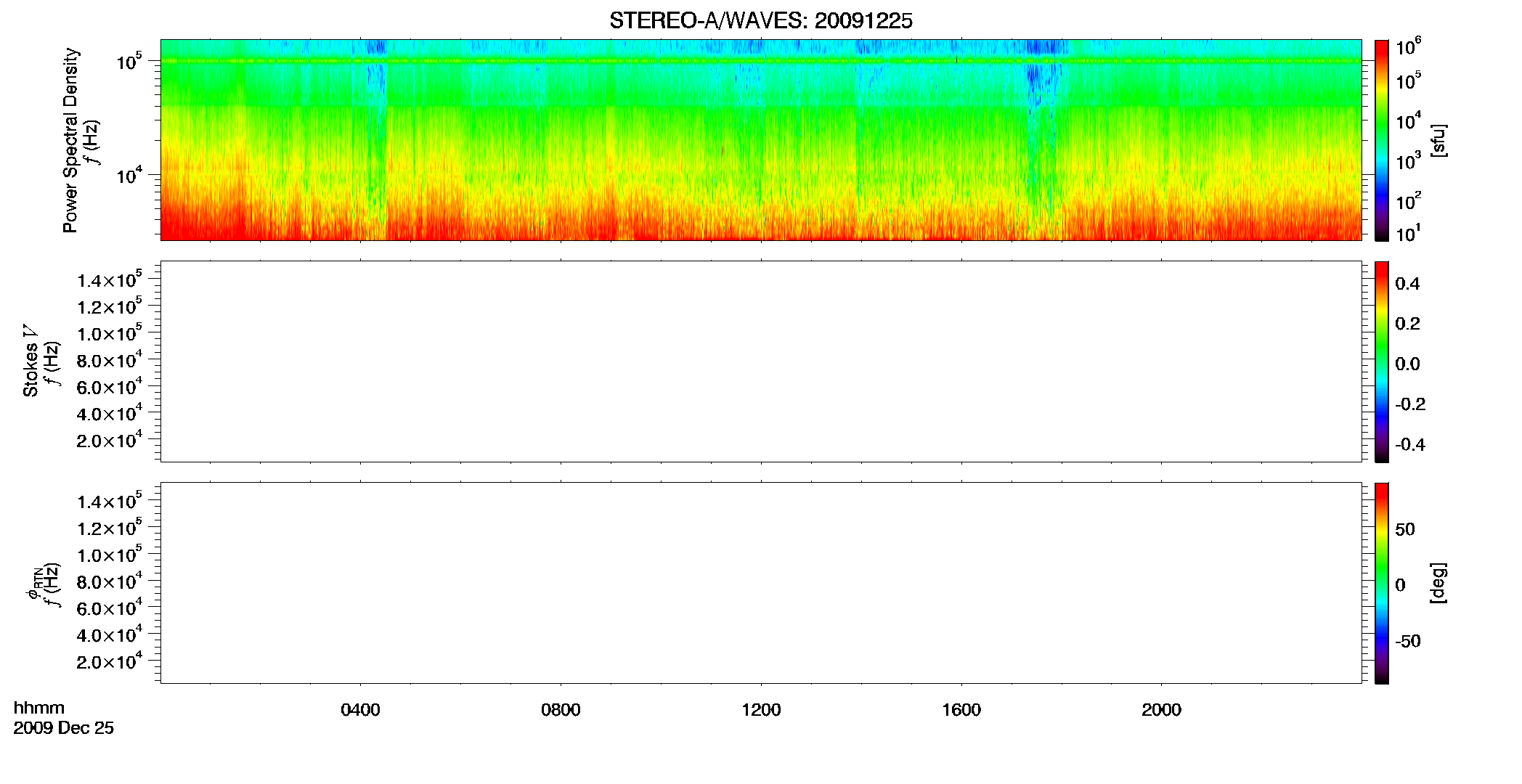This screenshot has width=1522, height=784.
Task: Click the power spectral density color bar
Action: 1382,140
